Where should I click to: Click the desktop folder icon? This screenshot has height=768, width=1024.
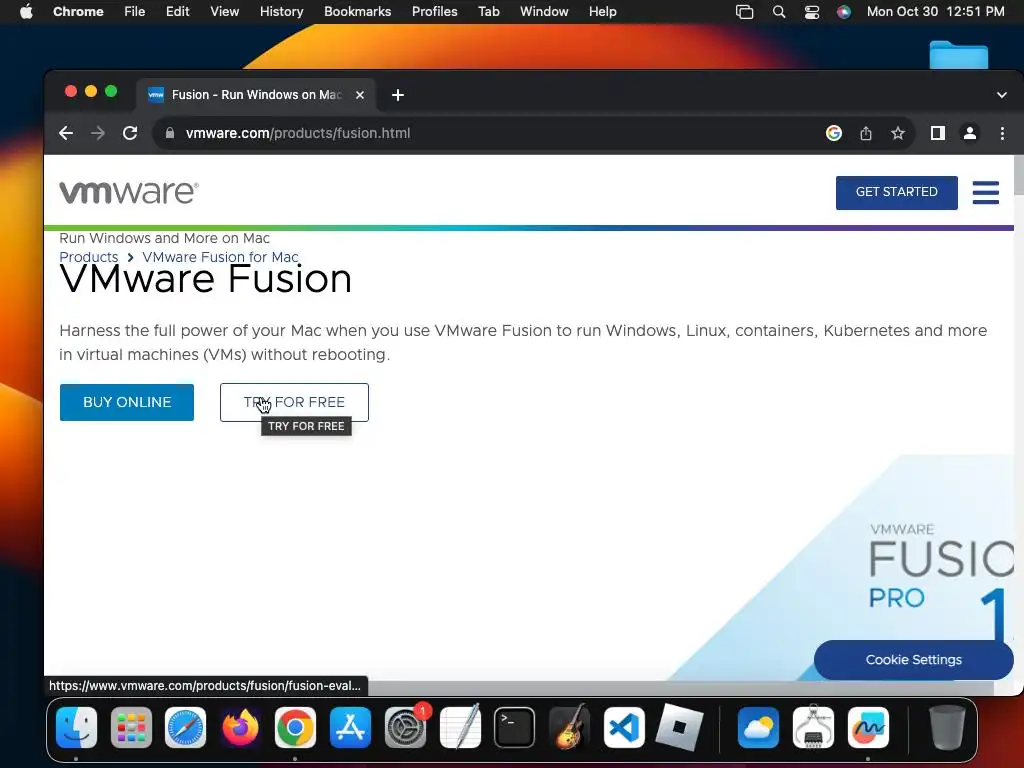pyautogui.click(x=959, y=55)
